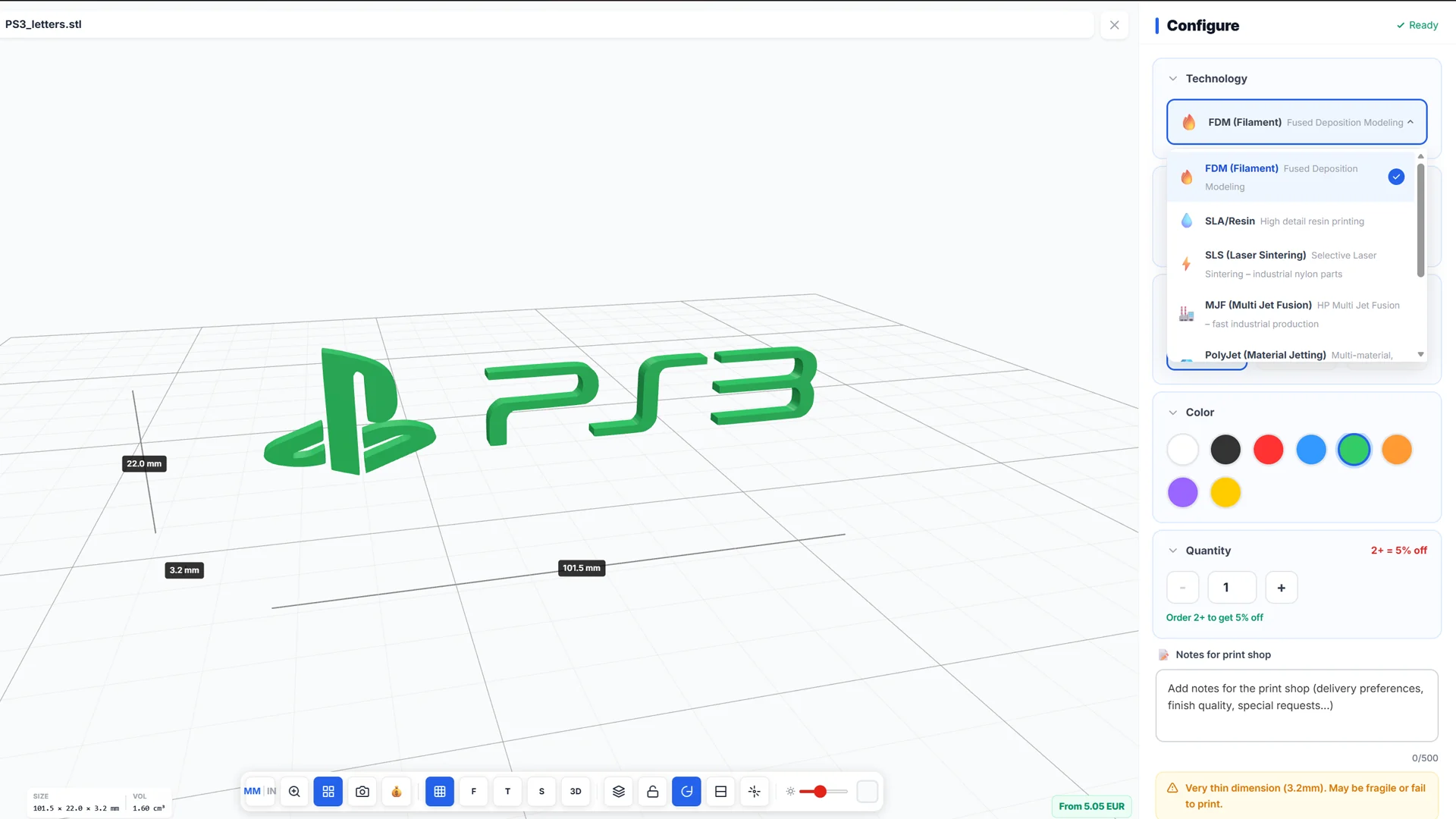Click the 2+ = 5% off label
The image size is (1456, 819).
click(1398, 551)
